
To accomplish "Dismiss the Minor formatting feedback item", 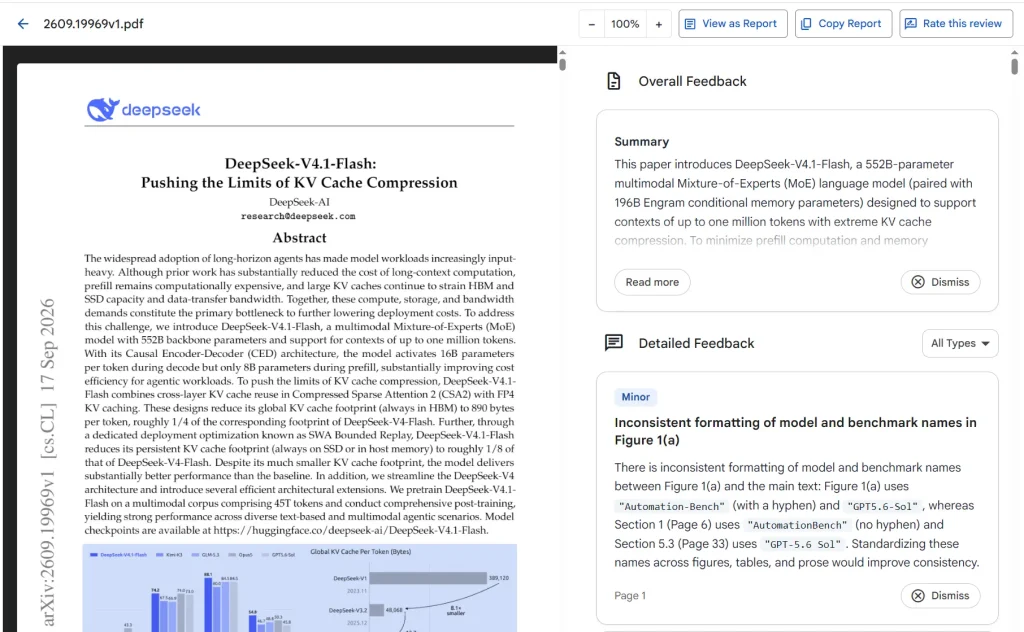I will click(x=940, y=595).
